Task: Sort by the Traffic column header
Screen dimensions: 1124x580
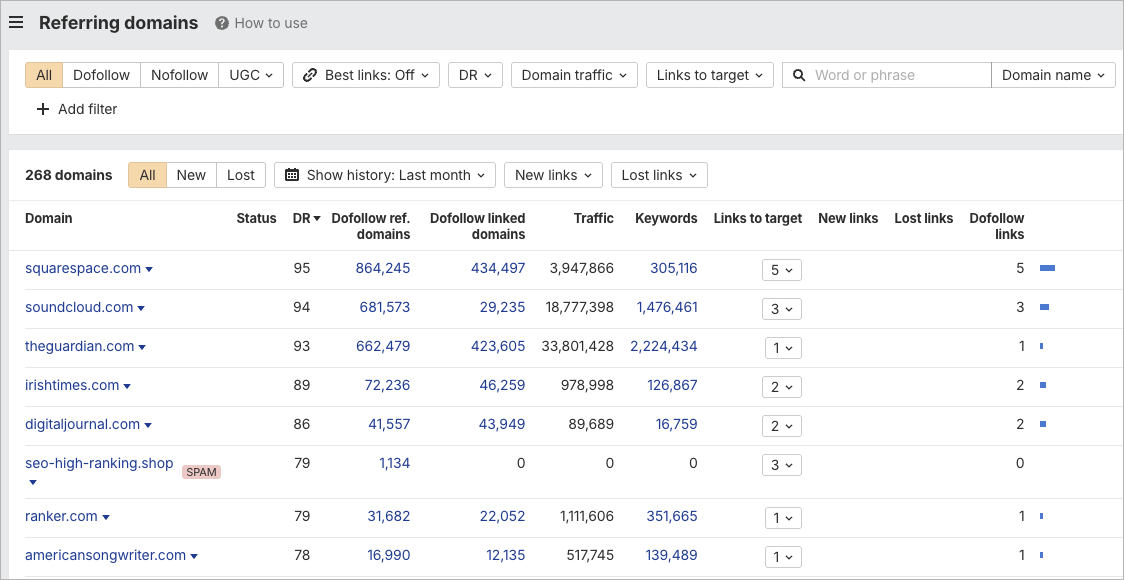Action: [x=594, y=219]
